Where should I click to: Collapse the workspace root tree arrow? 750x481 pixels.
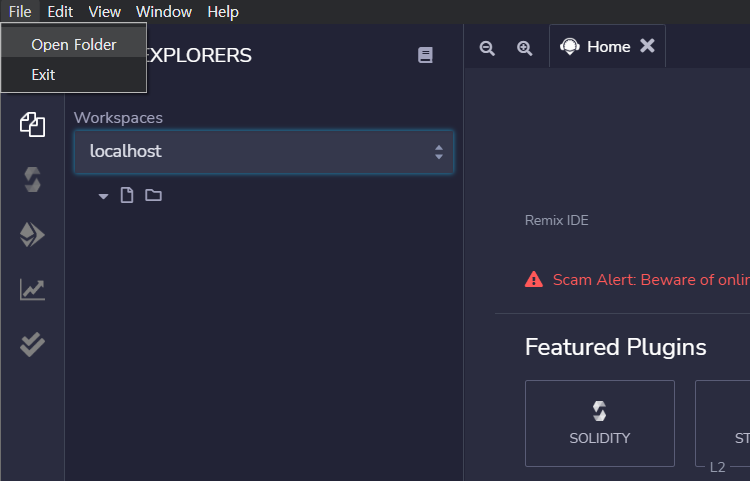point(103,196)
